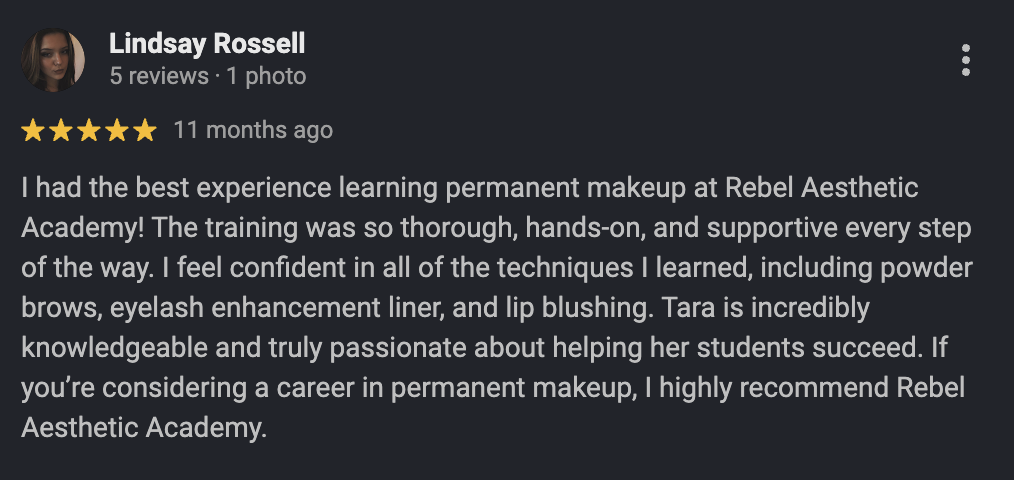Screen dimensions: 1014x480
Task: Click the first gold rating star
Action: click(33, 130)
